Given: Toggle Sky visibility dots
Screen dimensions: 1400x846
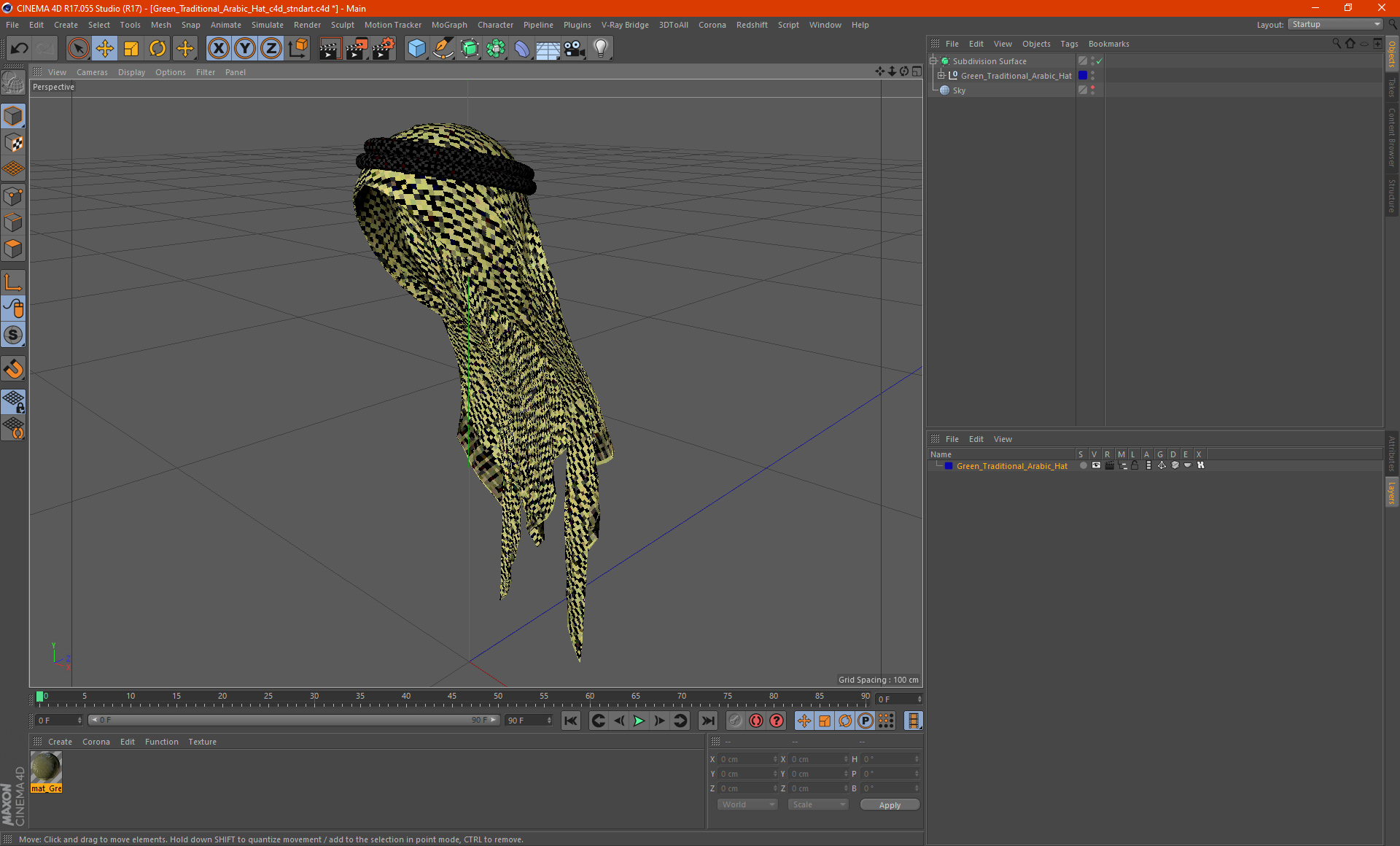Looking at the screenshot, I should [x=1092, y=90].
